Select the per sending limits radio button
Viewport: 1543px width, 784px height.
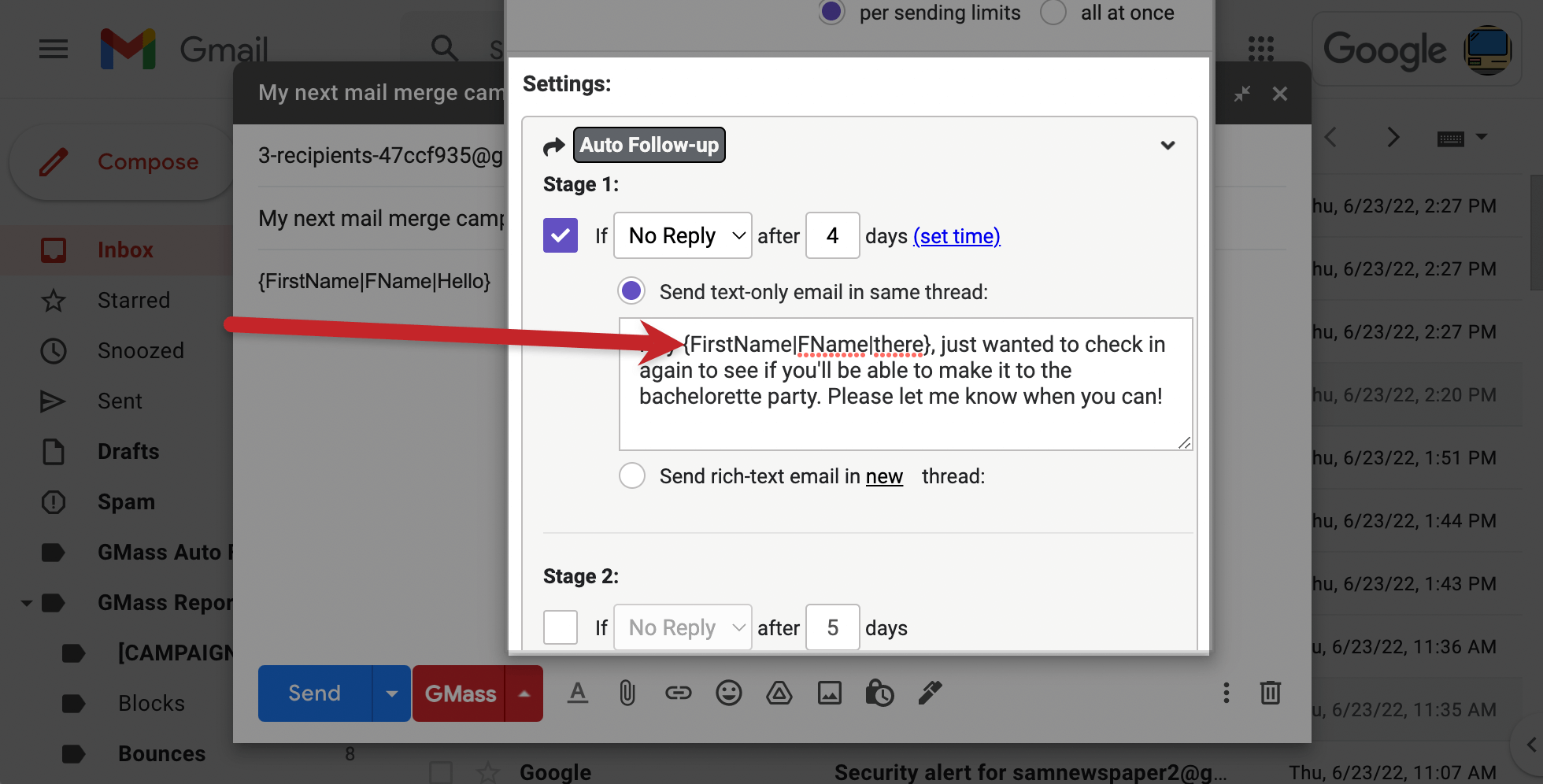click(831, 12)
